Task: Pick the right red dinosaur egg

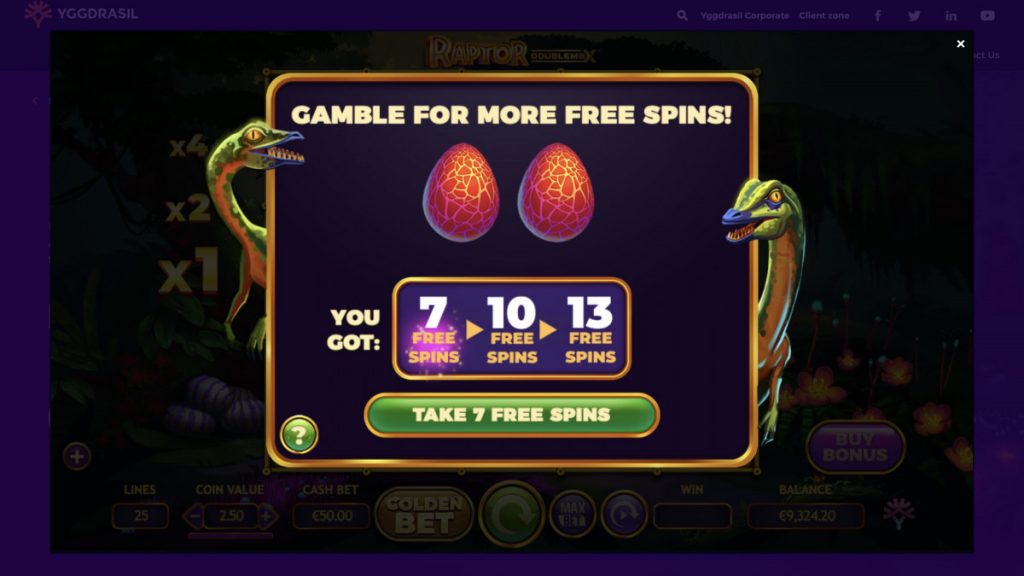Action: click(556, 192)
